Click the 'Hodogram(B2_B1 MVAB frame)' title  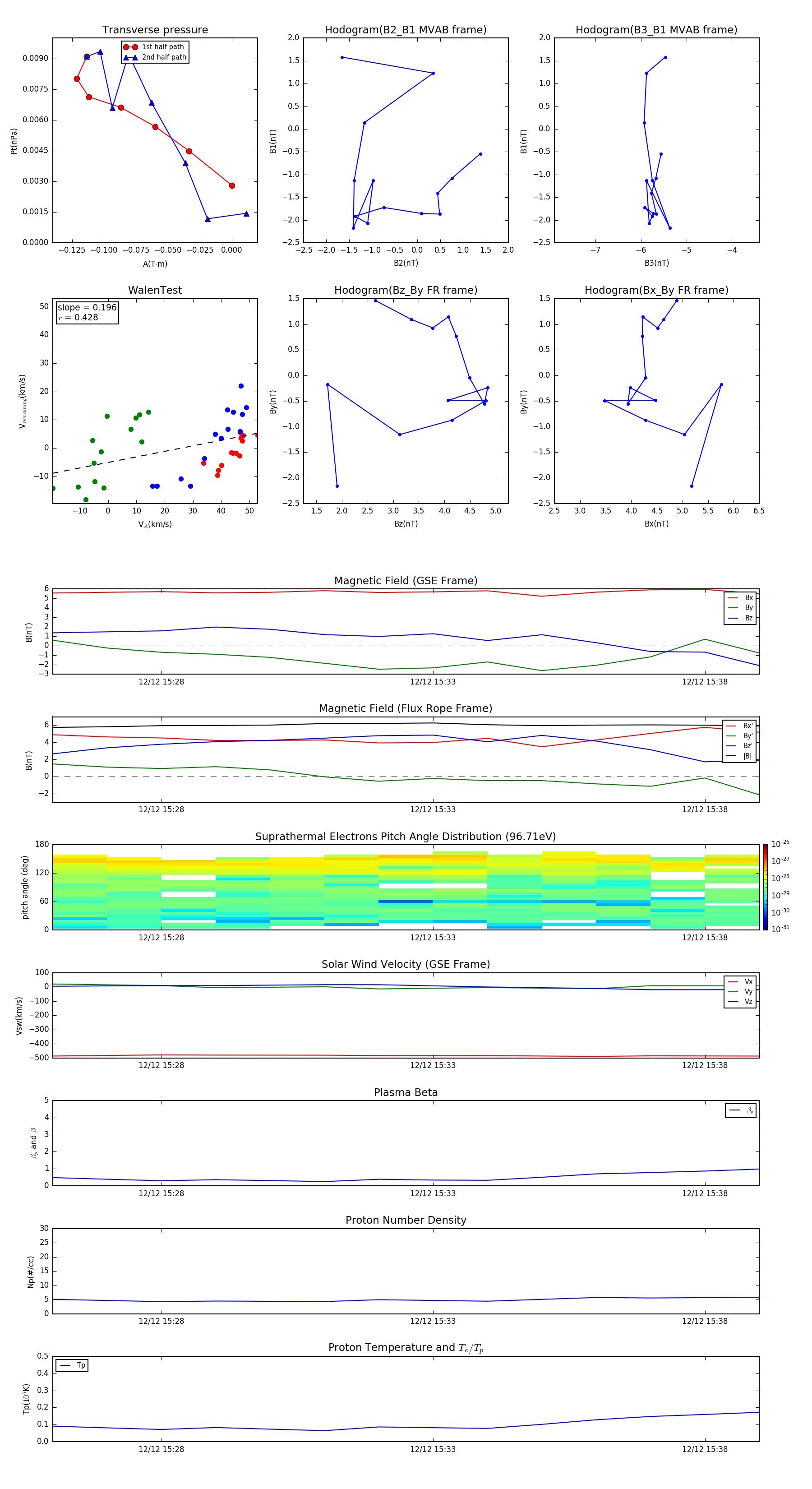[x=406, y=30]
